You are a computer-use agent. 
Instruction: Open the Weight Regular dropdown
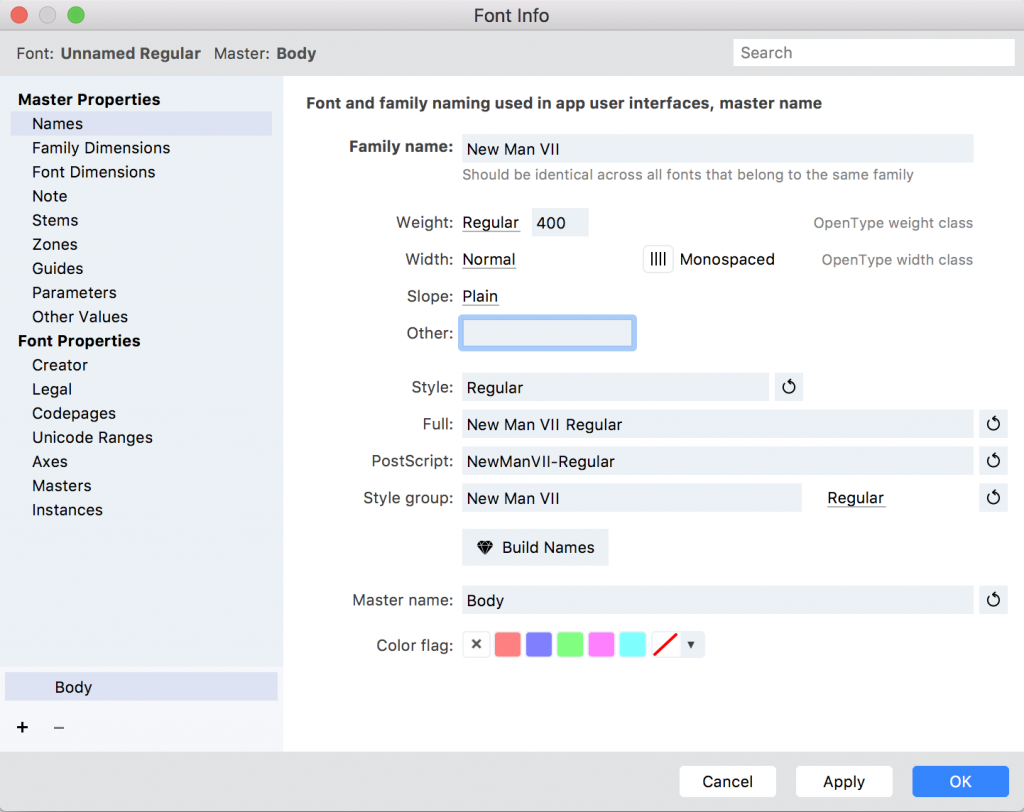click(x=490, y=223)
